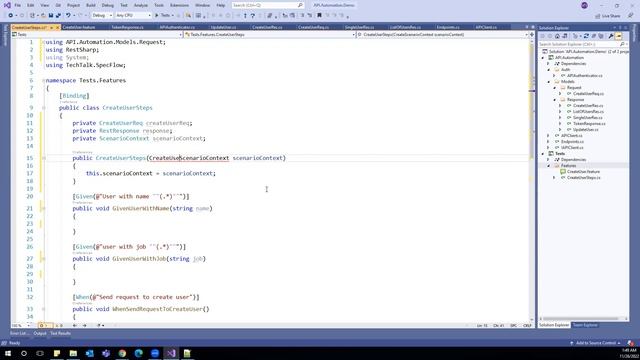Click the search magnifier in Solution Explorer

pyautogui.click(x=622, y=44)
